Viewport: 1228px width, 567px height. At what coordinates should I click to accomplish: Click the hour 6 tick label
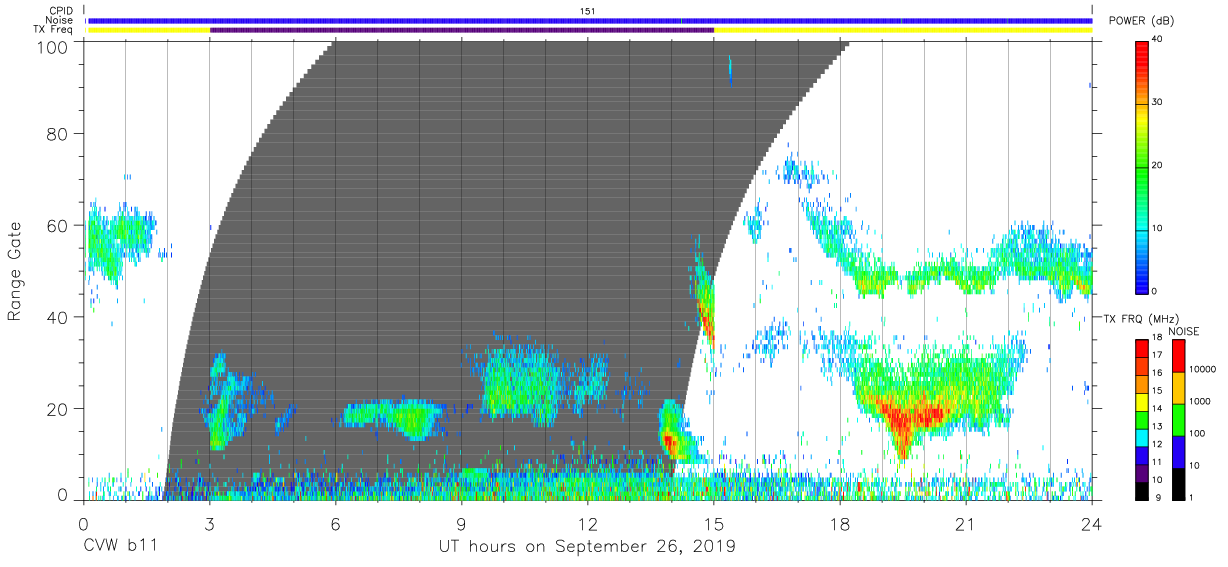336,524
